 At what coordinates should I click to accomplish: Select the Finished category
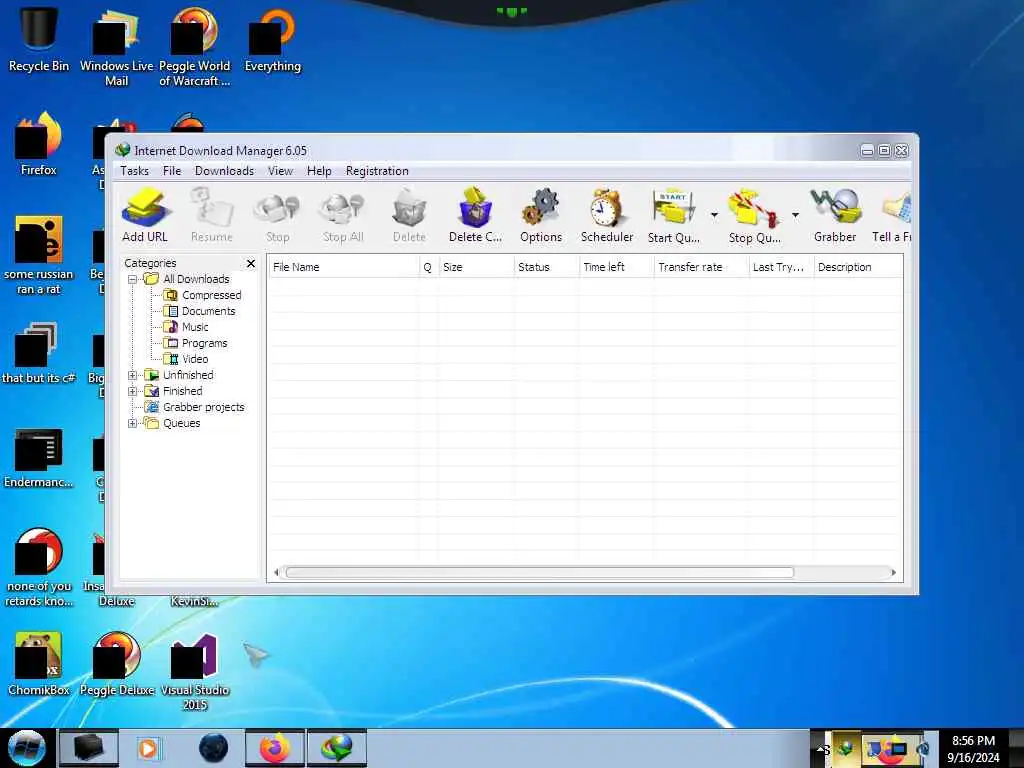pyautogui.click(x=174, y=391)
